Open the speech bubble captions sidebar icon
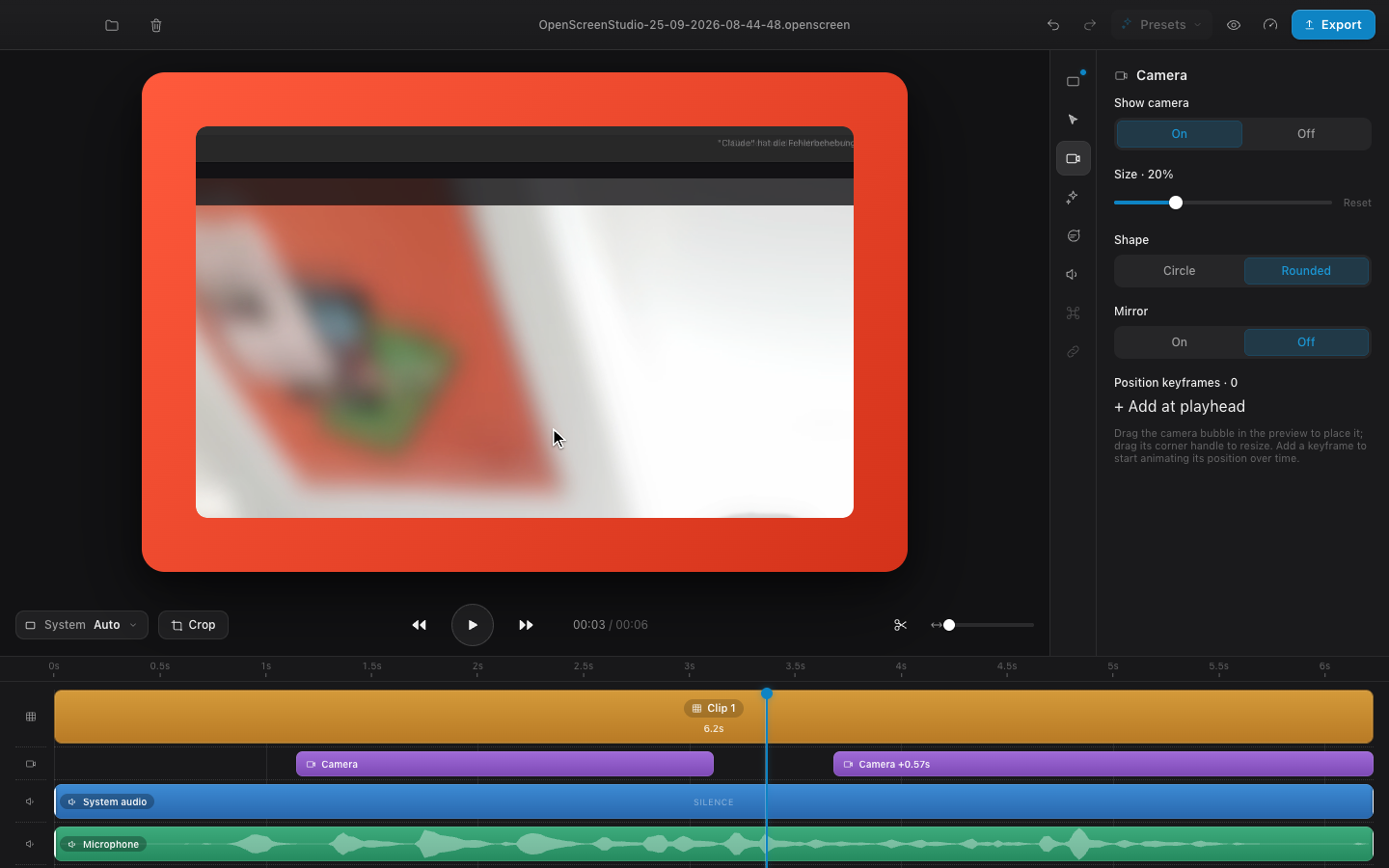 click(x=1073, y=235)
